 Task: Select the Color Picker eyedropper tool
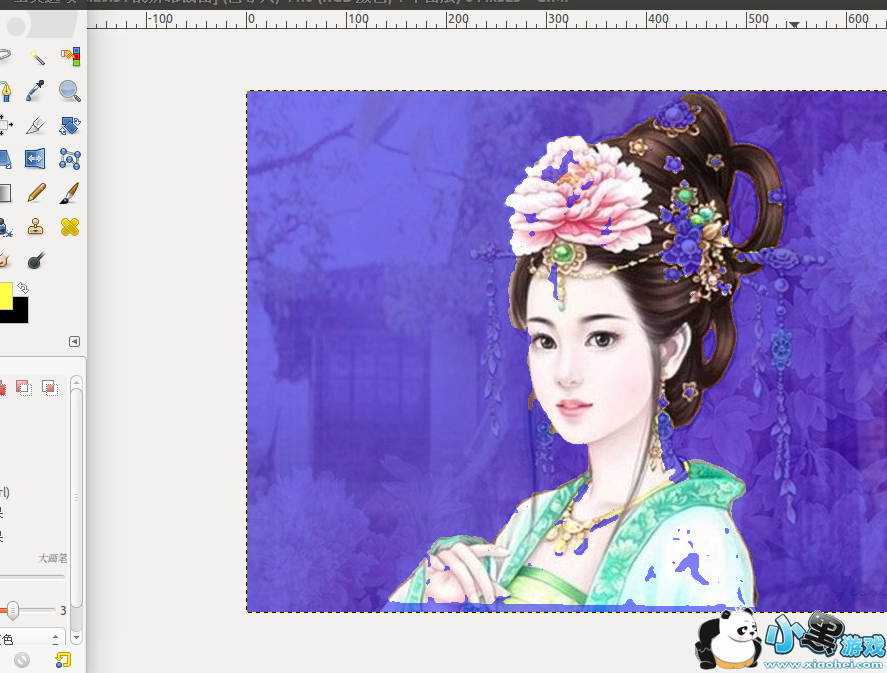pyautogui.click(x=36, y=91)
